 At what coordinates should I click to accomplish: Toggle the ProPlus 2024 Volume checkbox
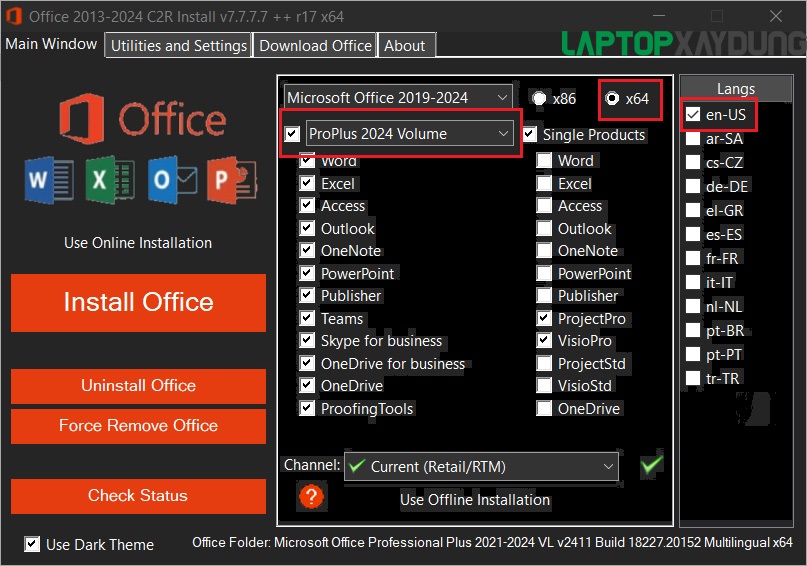292,134
